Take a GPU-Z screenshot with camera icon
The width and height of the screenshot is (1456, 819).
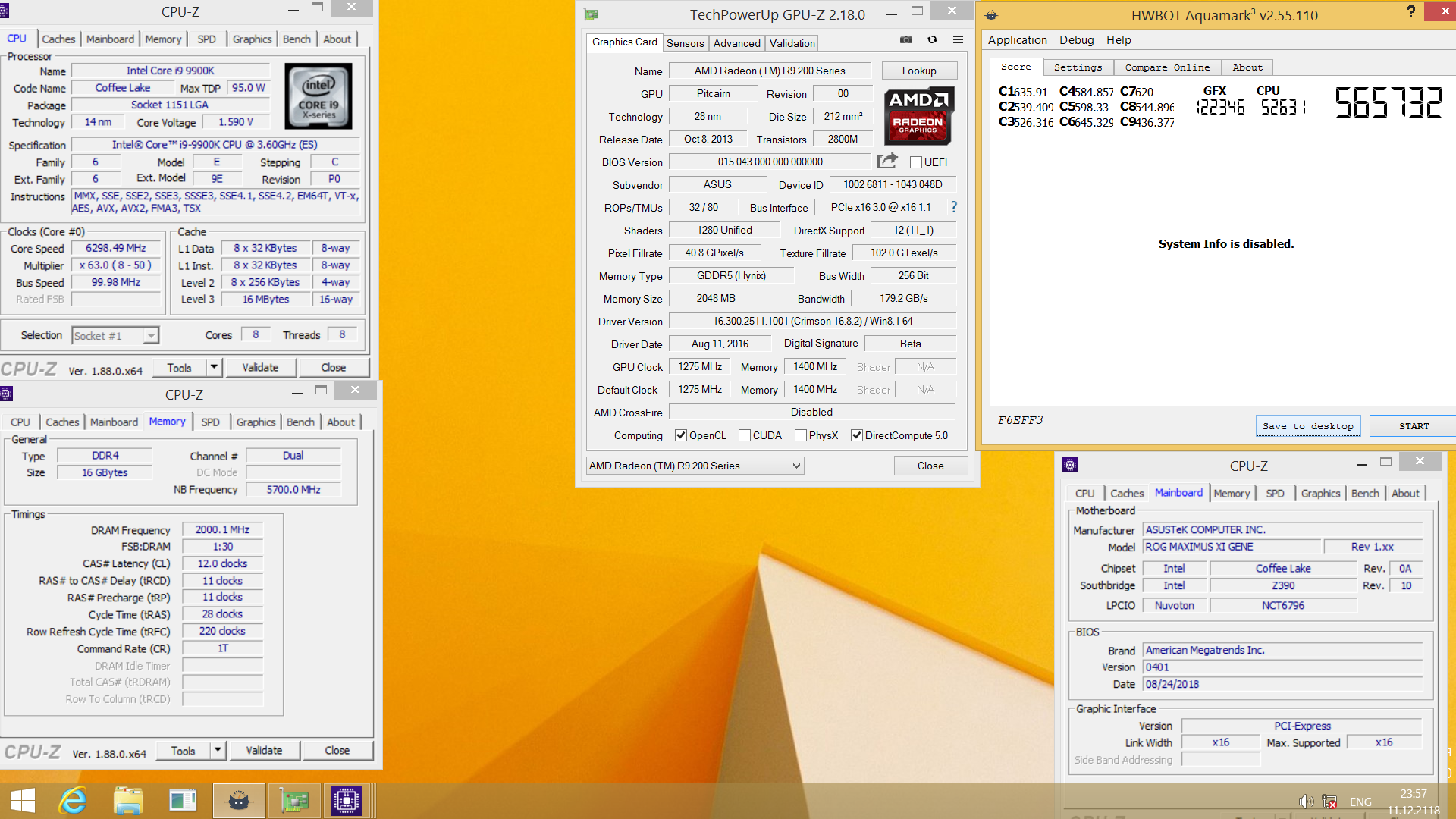point(906,40)
